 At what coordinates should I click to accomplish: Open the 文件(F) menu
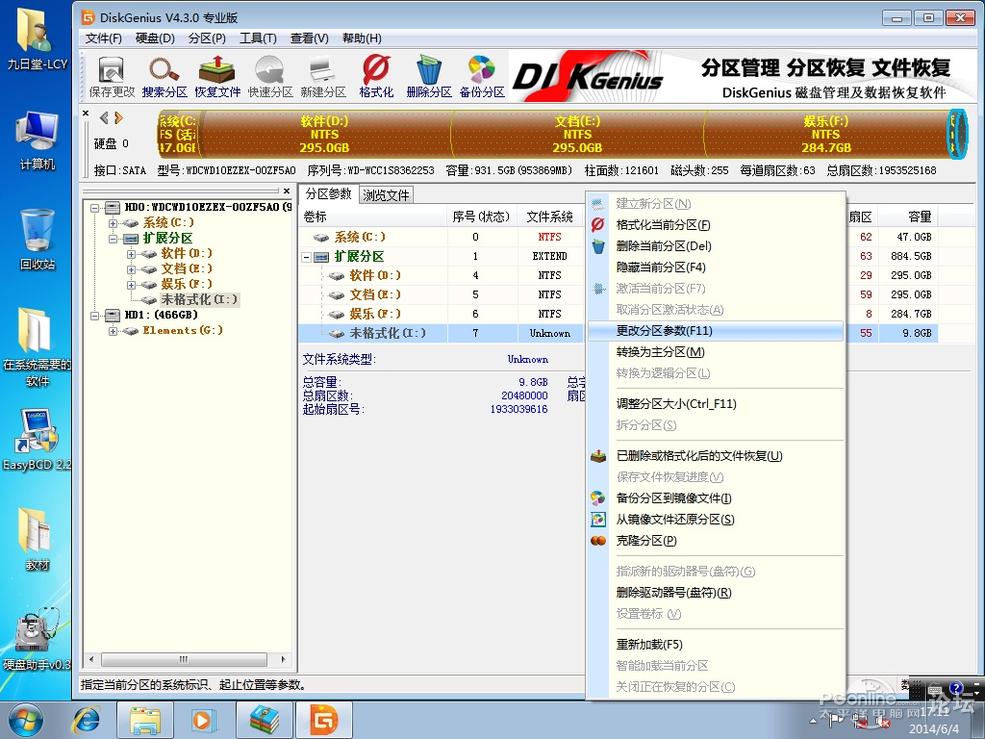pos(104,38)
